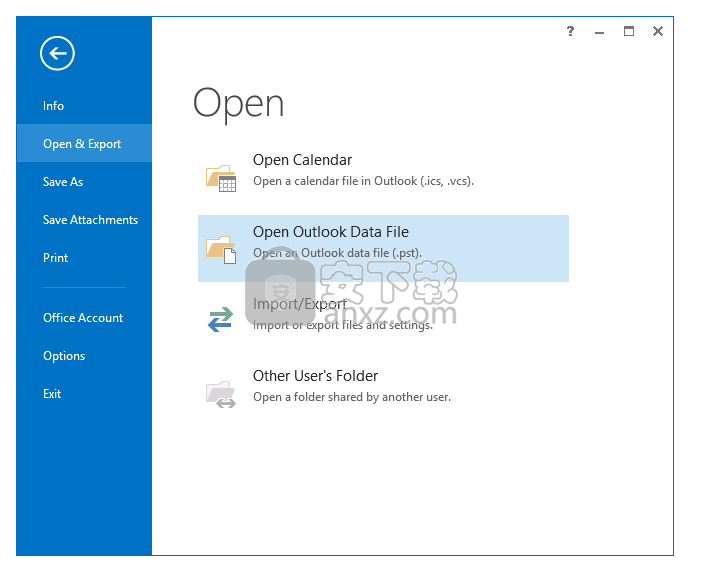Click the Other User's Folder title
The width and height of the screenshot is (706, 575).
[315, 376]
